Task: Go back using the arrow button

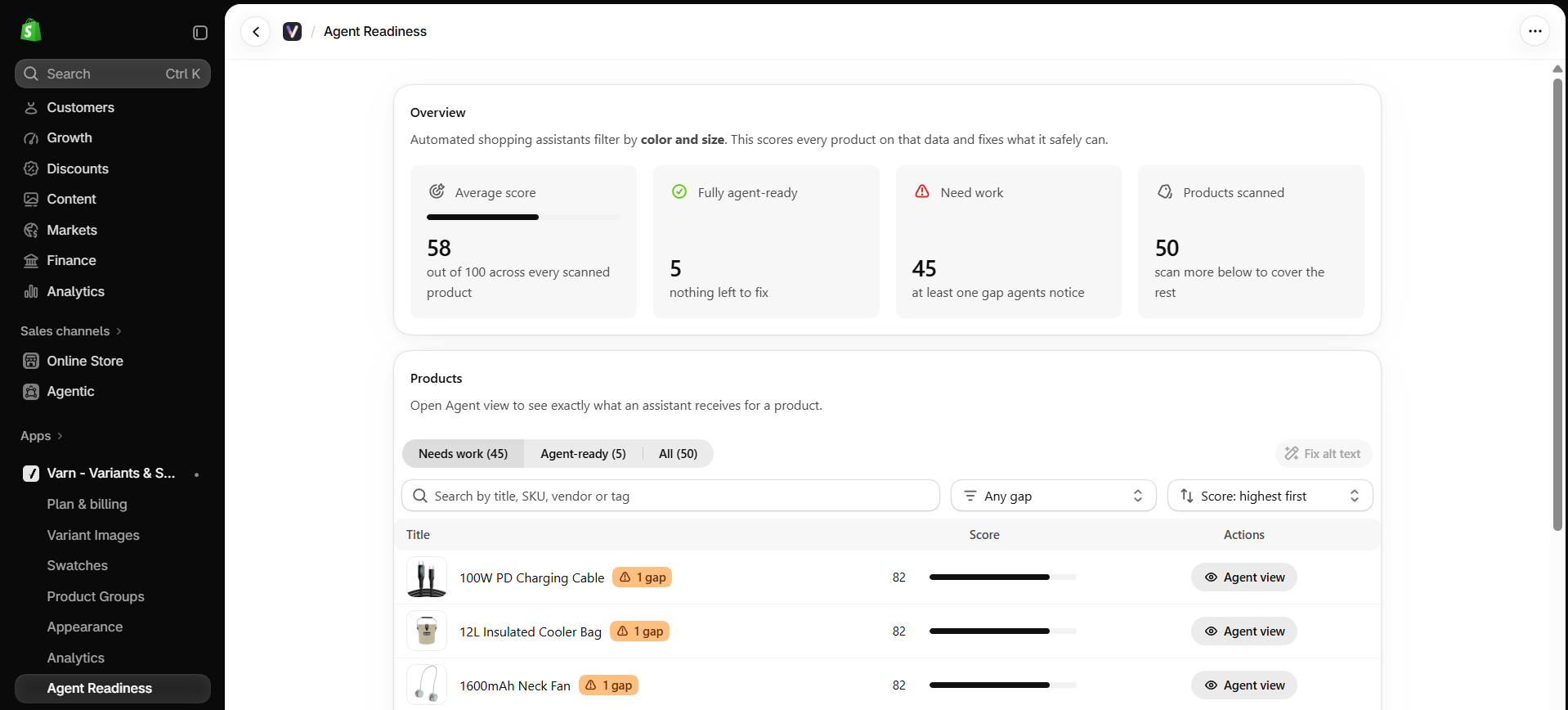Action: (256, 32)
